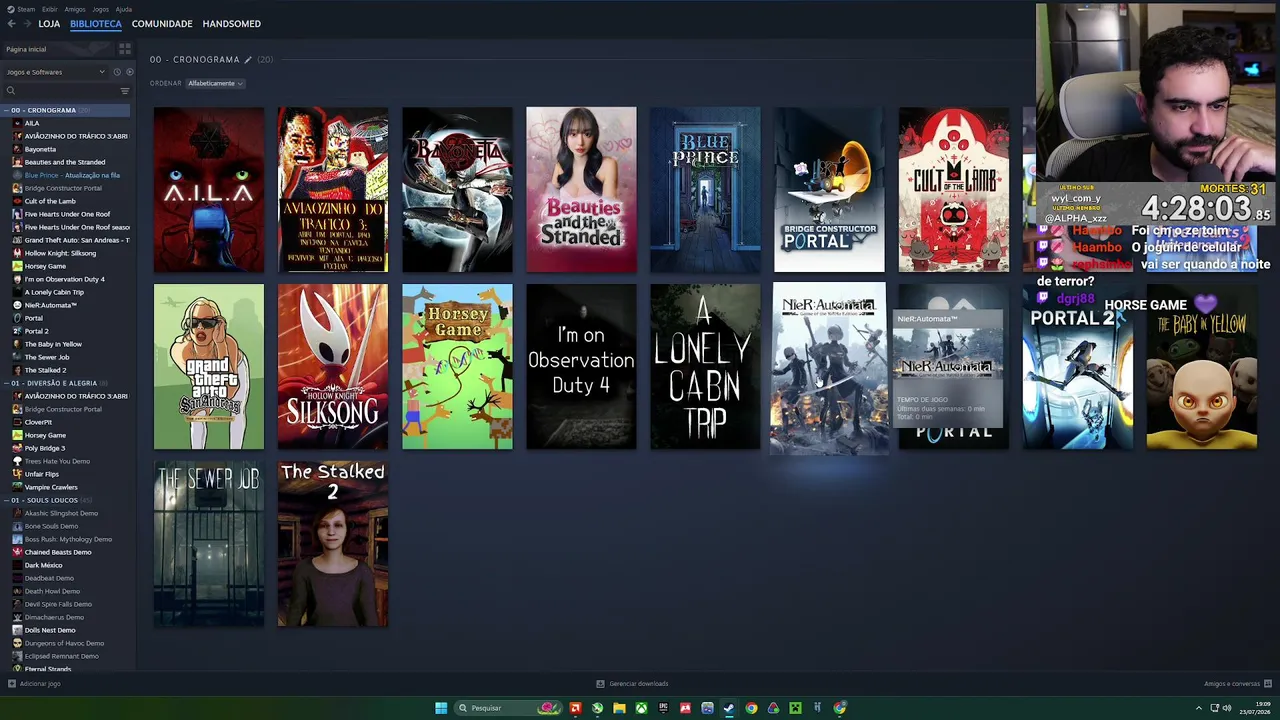Open The Sewer Job game cover
The height and width of the screenshot is (720, 1280).
(x=209, y=544)
